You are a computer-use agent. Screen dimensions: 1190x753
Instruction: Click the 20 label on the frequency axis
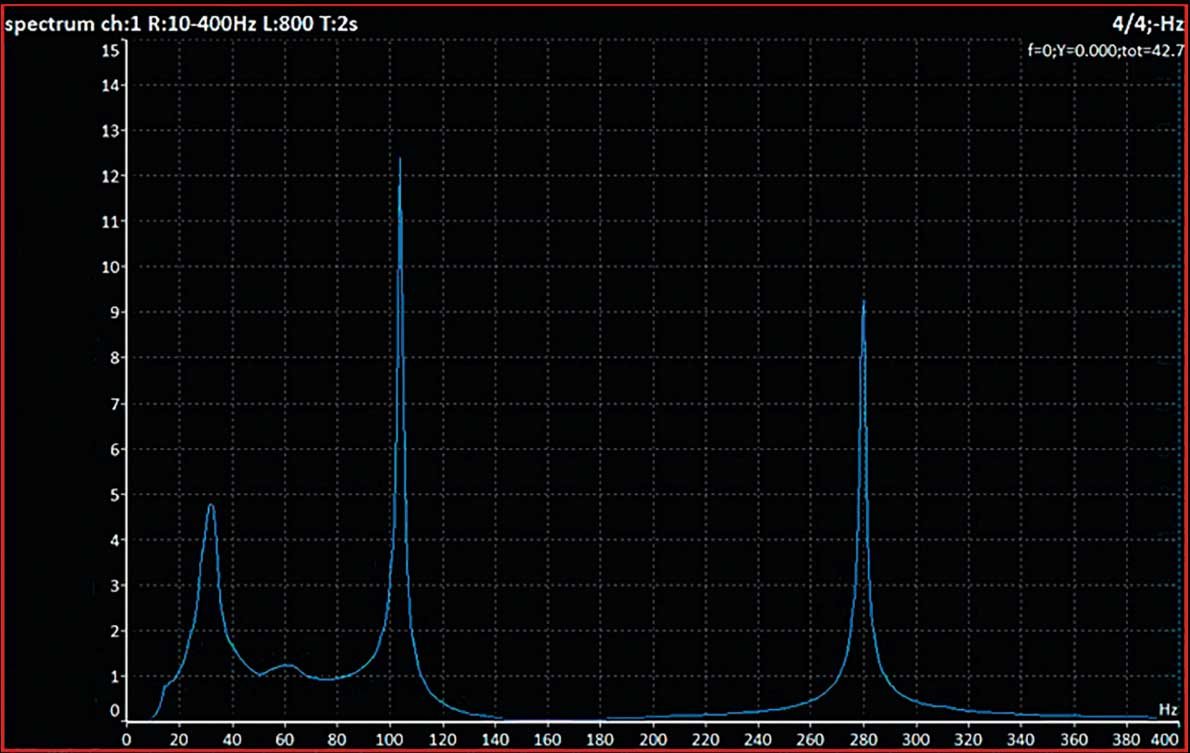[179, 739]
